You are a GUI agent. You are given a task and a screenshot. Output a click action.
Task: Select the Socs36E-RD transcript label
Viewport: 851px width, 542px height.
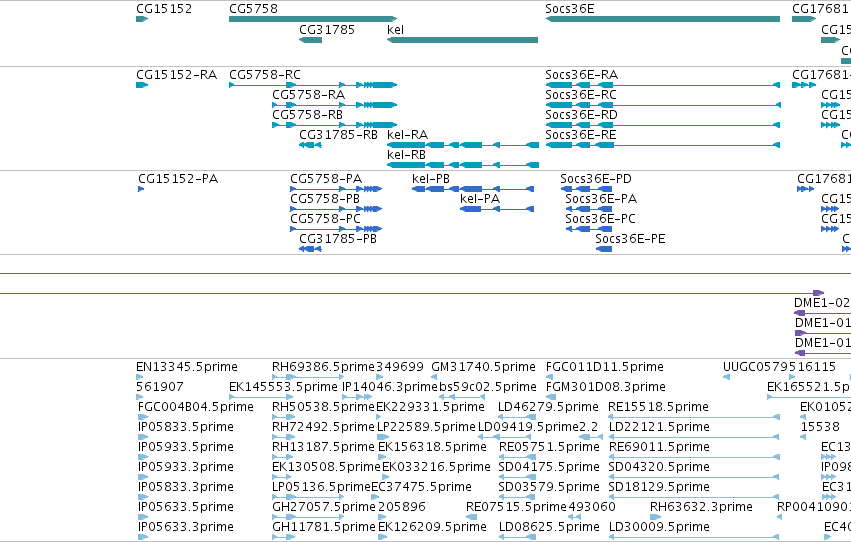(x=582, y=114)
